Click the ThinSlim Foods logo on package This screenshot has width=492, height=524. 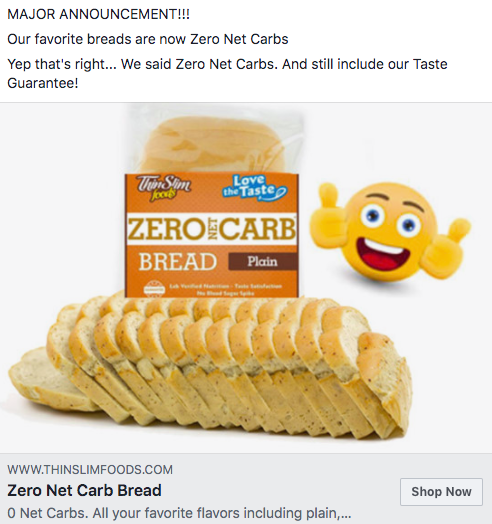163,189
